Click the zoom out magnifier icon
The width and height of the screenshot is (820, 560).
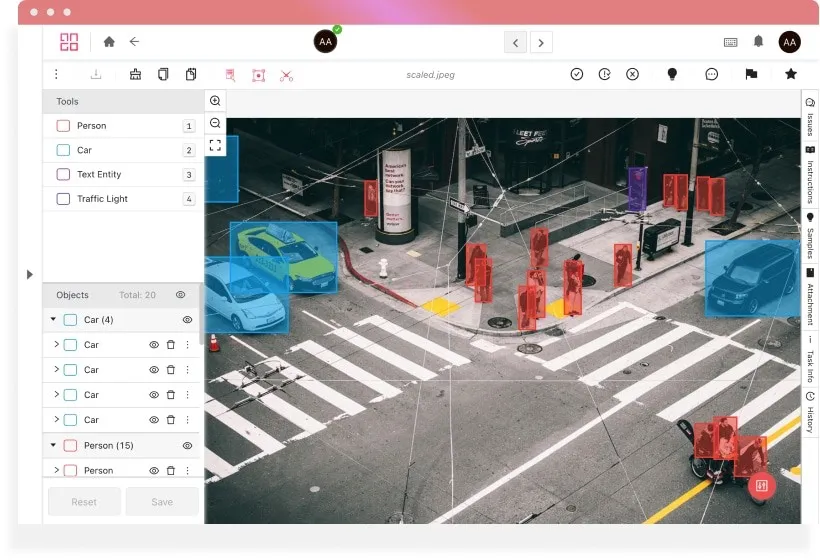[x=215, y=123]
